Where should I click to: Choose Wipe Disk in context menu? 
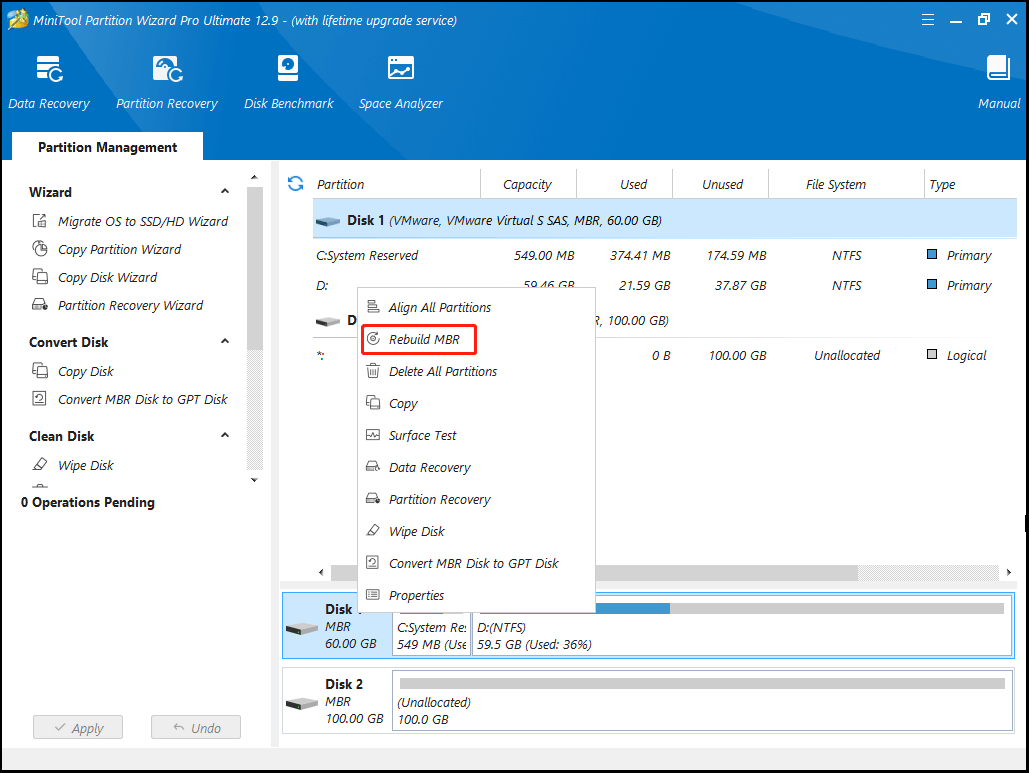click(476, 532)
